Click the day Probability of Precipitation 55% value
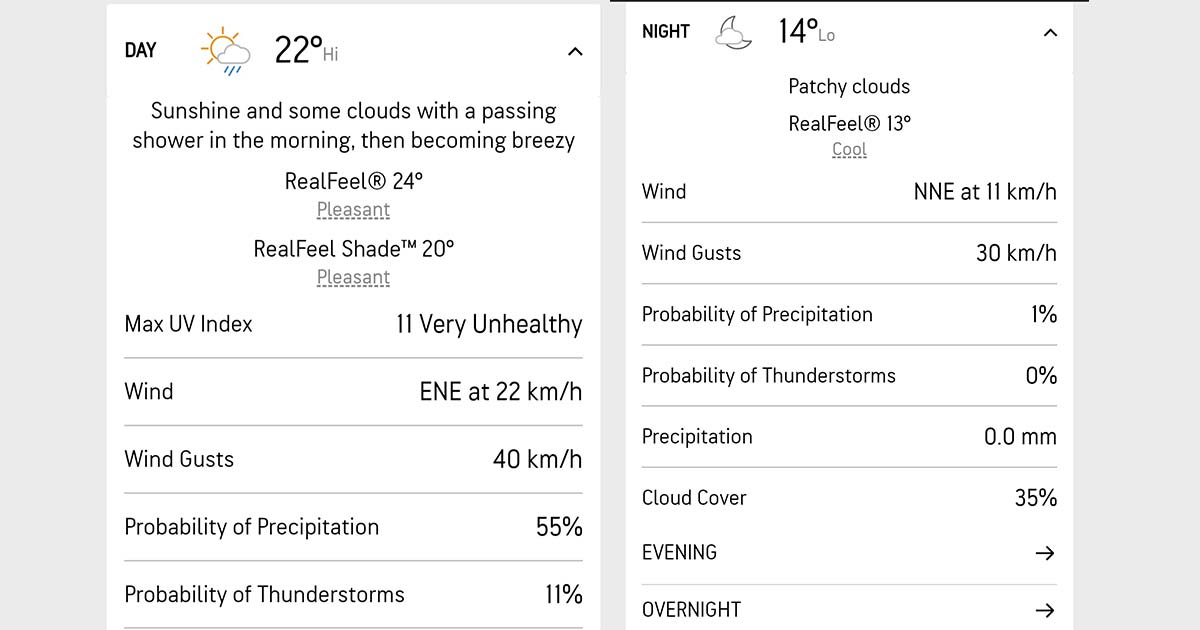 tap(559, 527)
